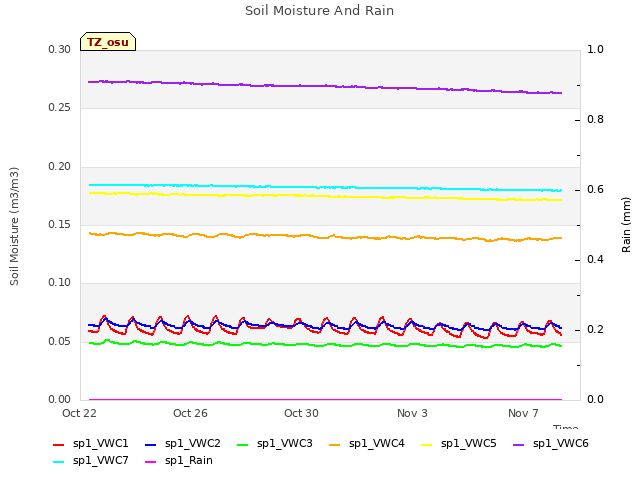Click the 0.8 rain axis value
Screen dimensions: 640x480
[595, 120]
